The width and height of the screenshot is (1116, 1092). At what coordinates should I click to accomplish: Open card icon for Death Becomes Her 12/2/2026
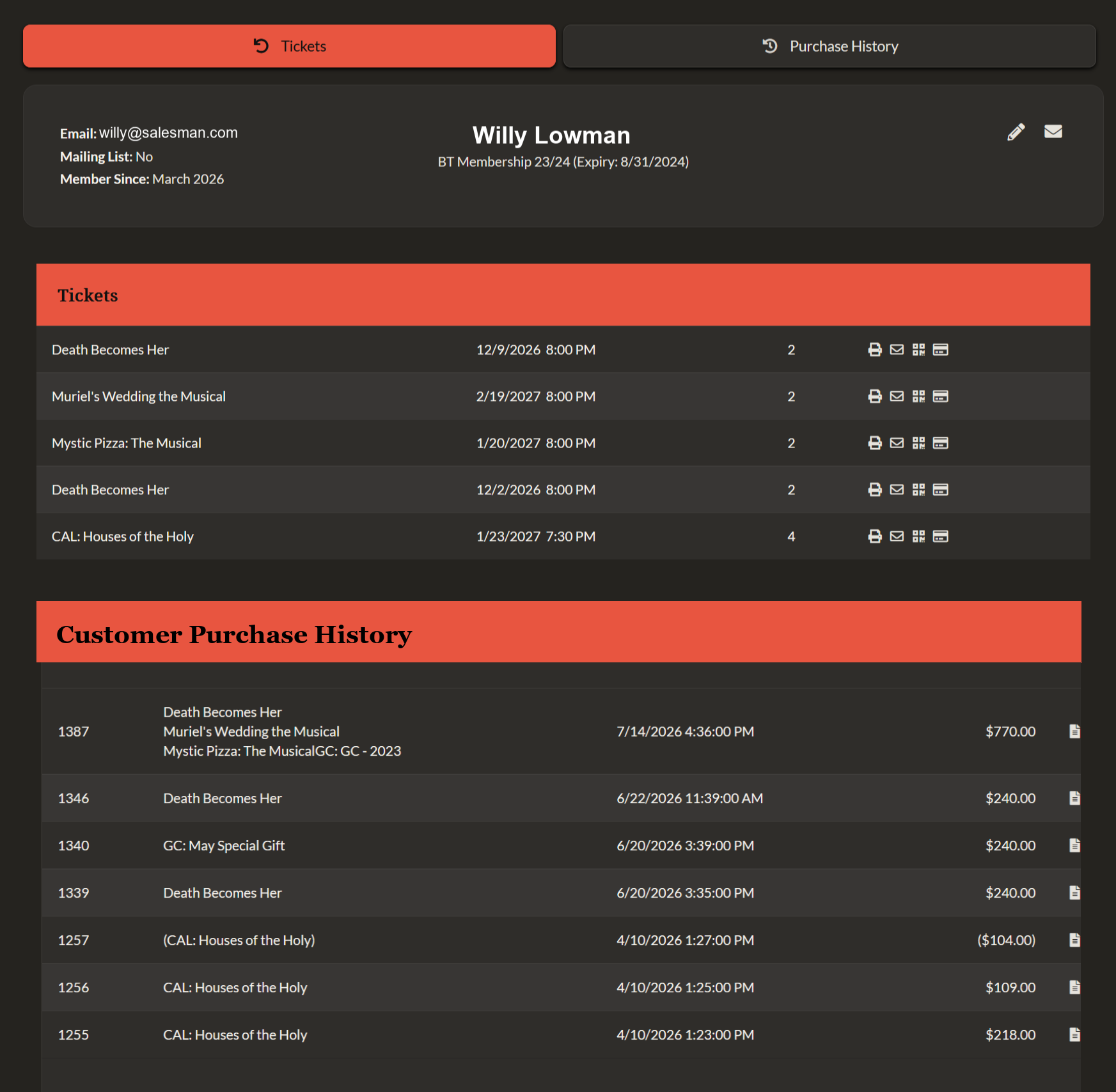coord(940,490)
